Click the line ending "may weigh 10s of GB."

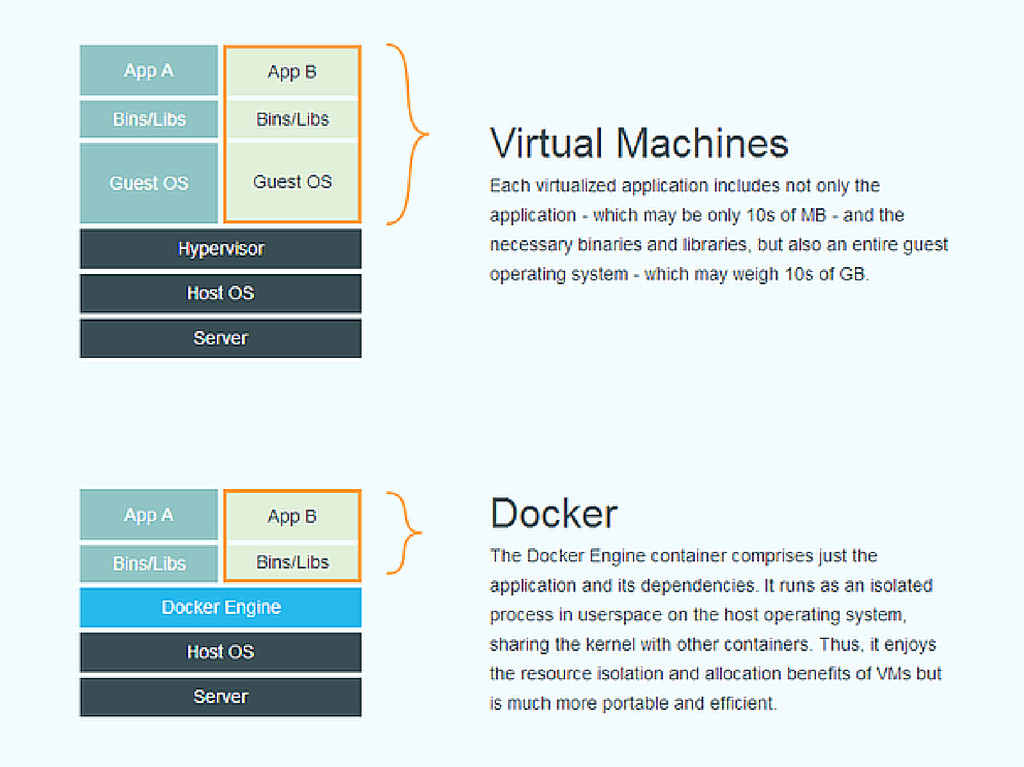click(x=679, y=274)
